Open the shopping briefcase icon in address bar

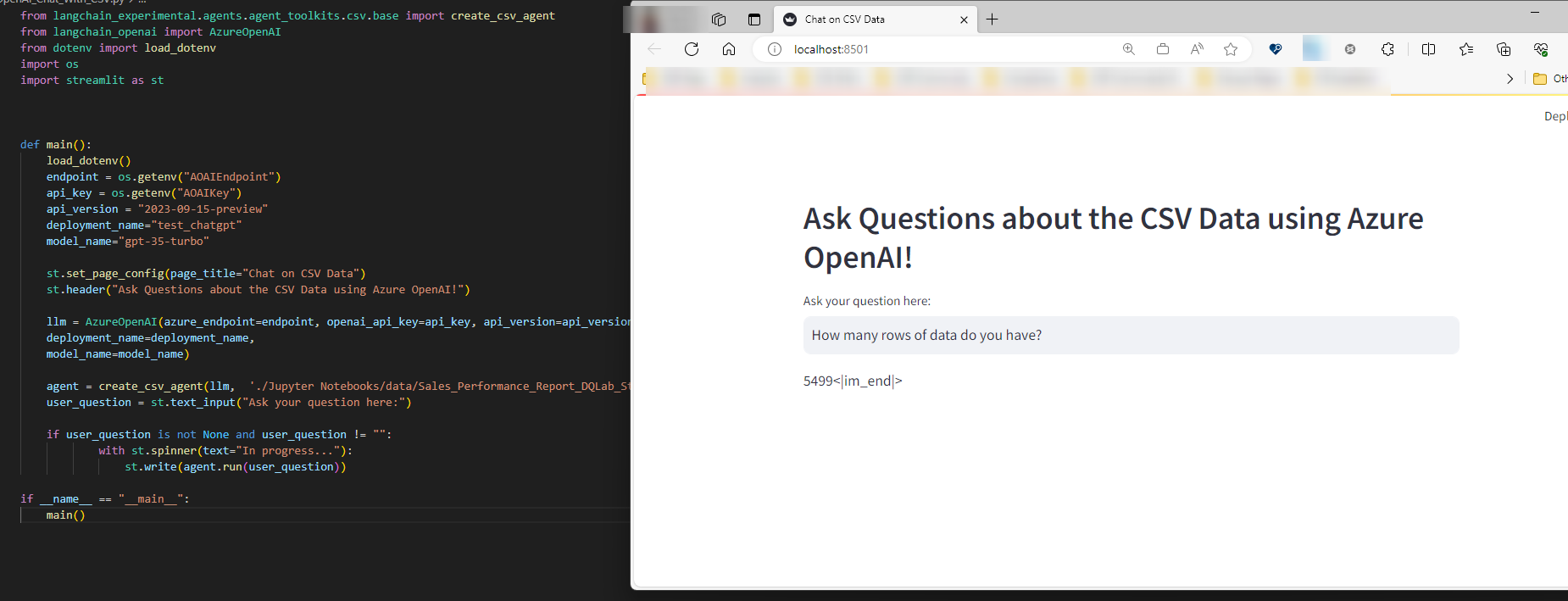coord(1163,49)
